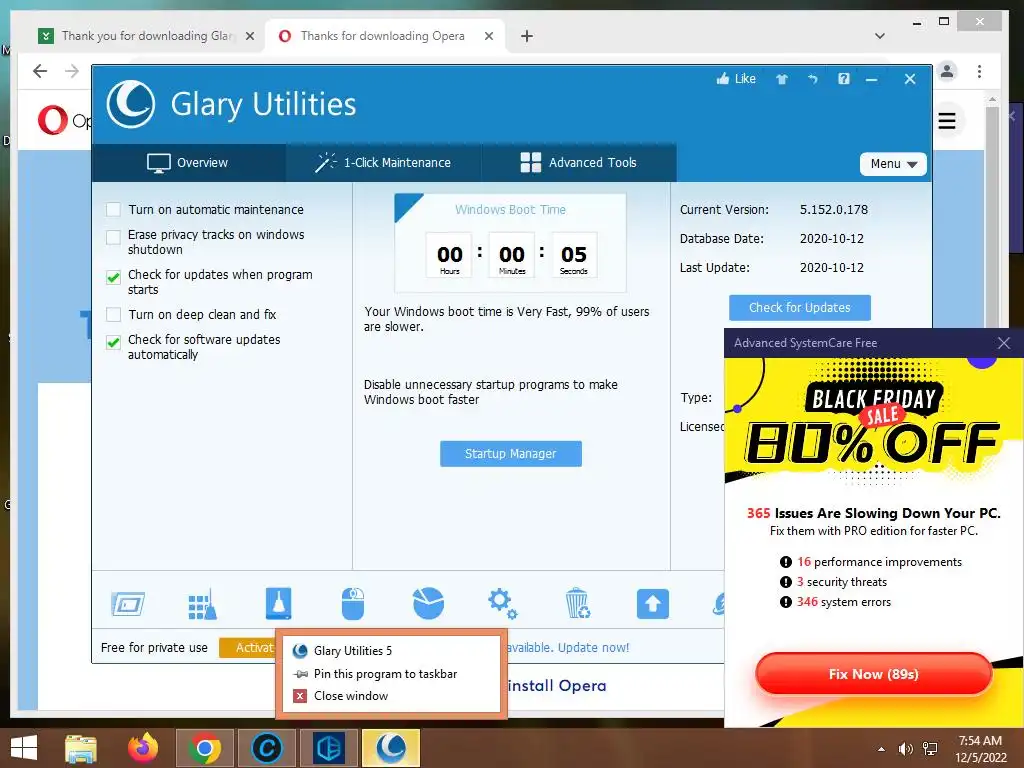Open the gears settings tool icon
1024x768 pixels.
pyautogui.click(x=503, y=603)
